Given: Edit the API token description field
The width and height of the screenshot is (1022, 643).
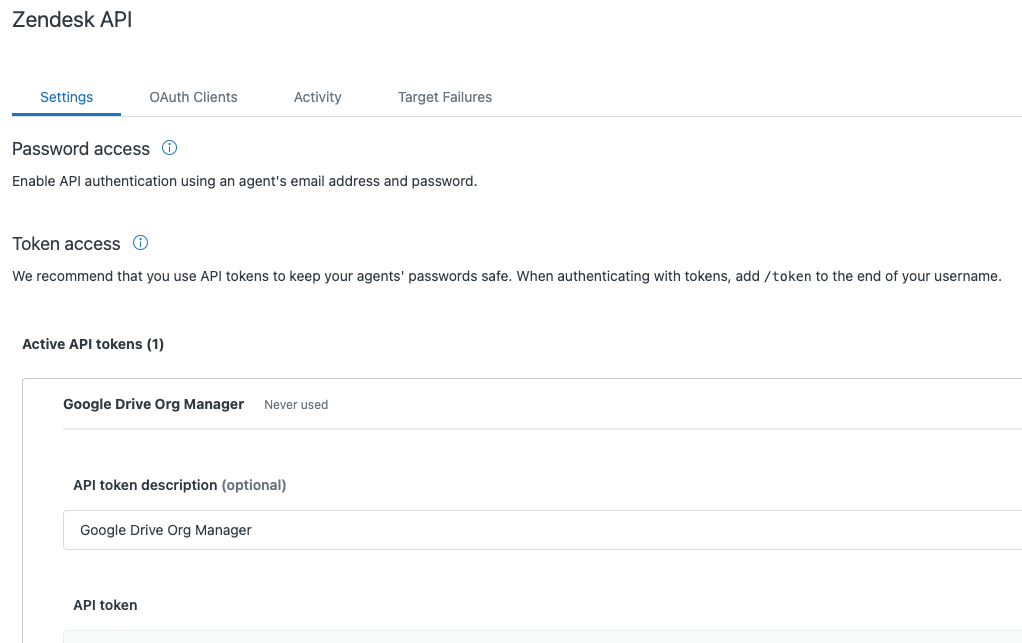Looking at the screenshot, I should 542,530.
